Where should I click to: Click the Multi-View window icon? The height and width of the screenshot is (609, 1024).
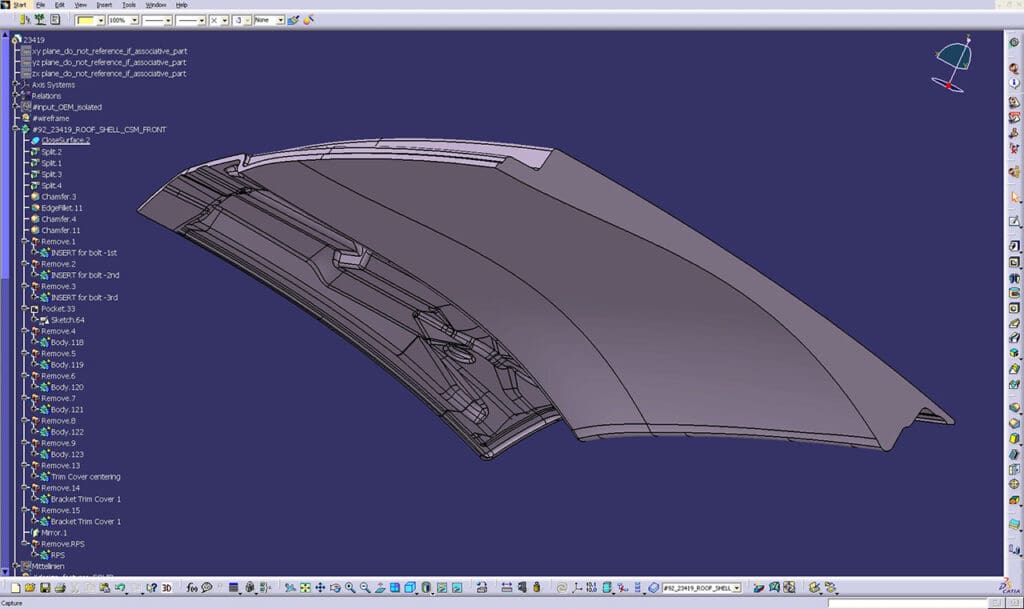point(395,588)
